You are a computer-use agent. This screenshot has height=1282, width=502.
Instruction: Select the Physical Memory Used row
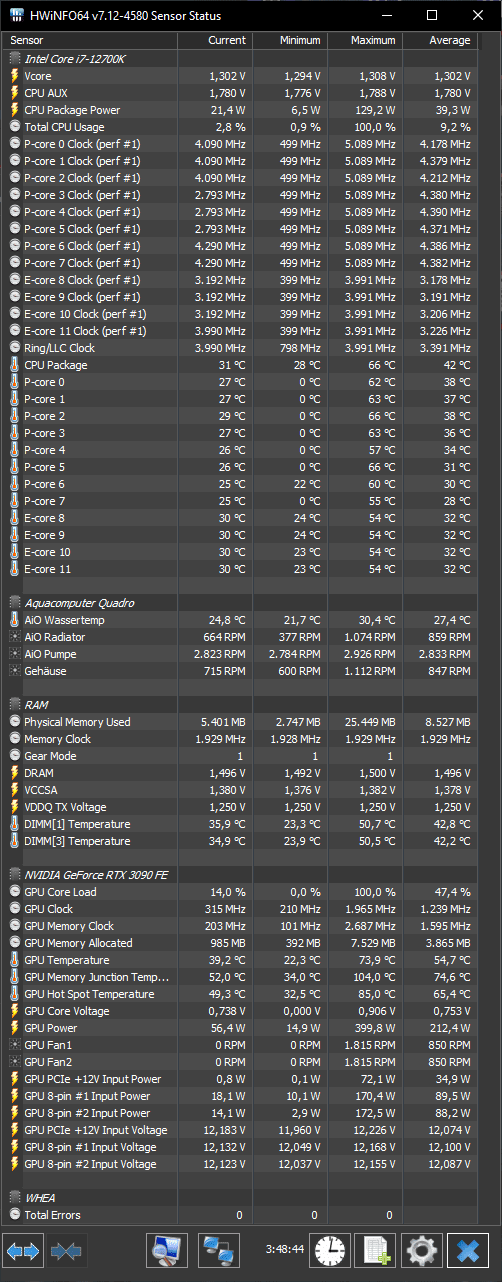241,722
